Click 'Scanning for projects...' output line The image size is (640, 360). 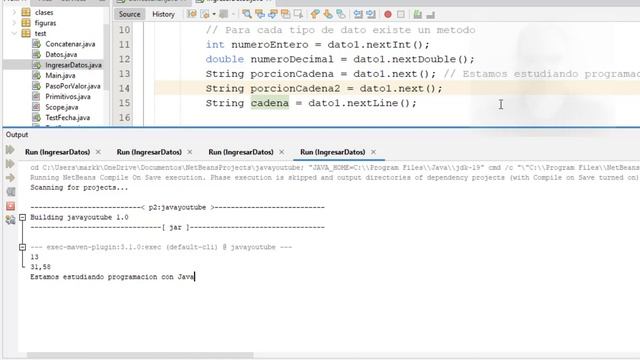79,188
